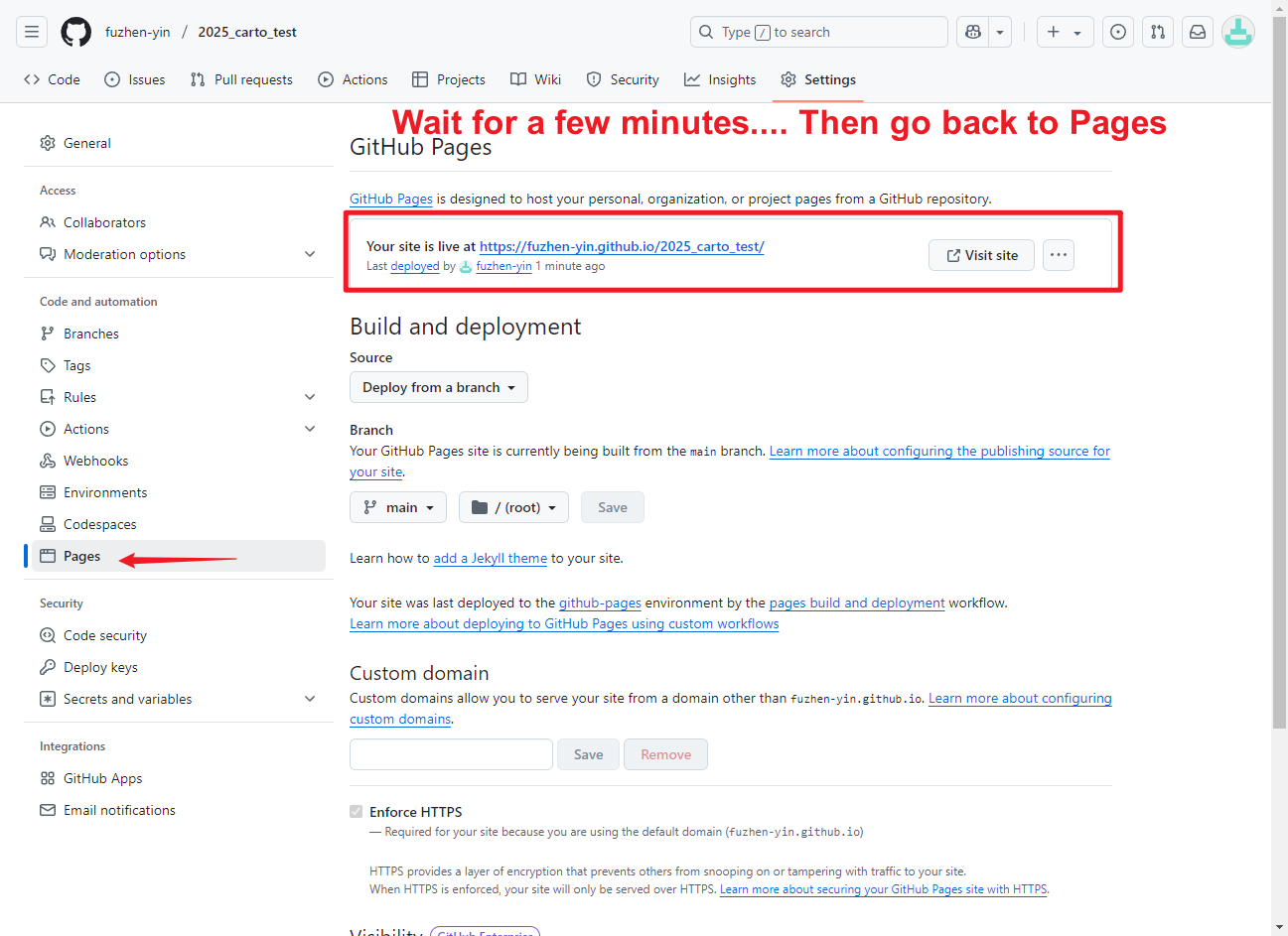
Task: Open the Copilot dropdown arrow
Action: pyautogui.click(x=1000, y=32)
